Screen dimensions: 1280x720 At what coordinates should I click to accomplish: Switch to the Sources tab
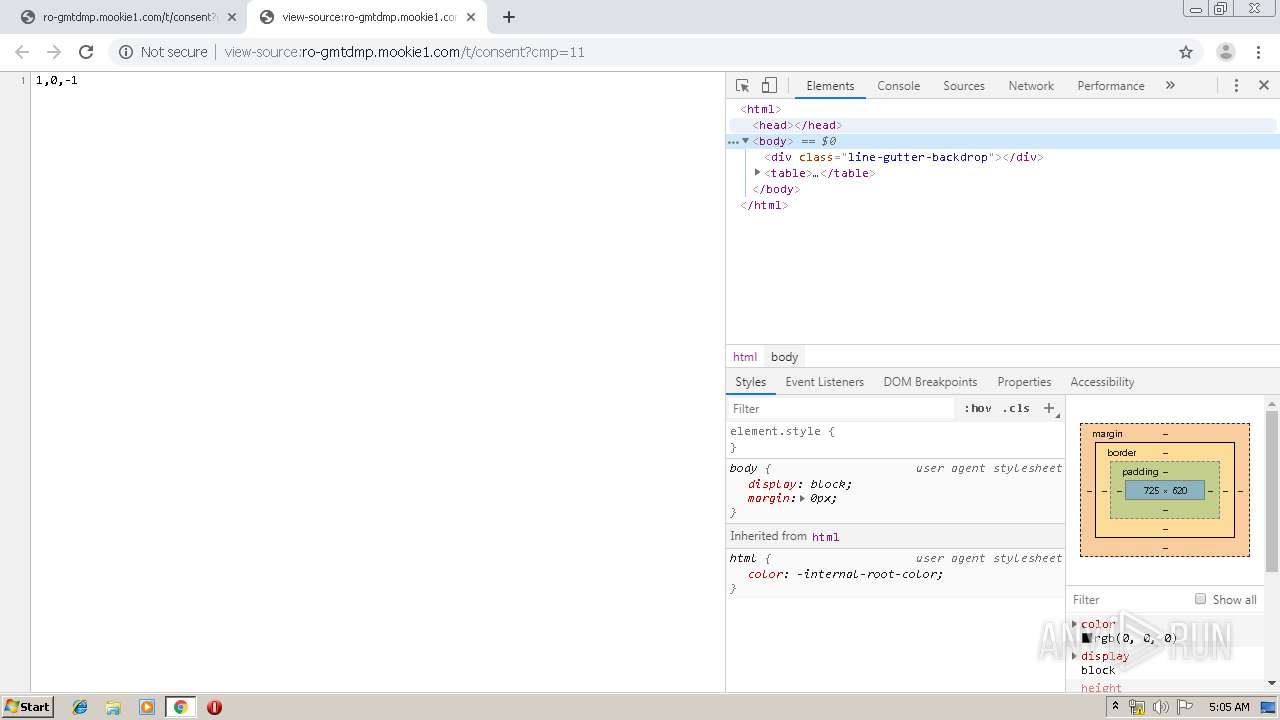coord(964,86)
